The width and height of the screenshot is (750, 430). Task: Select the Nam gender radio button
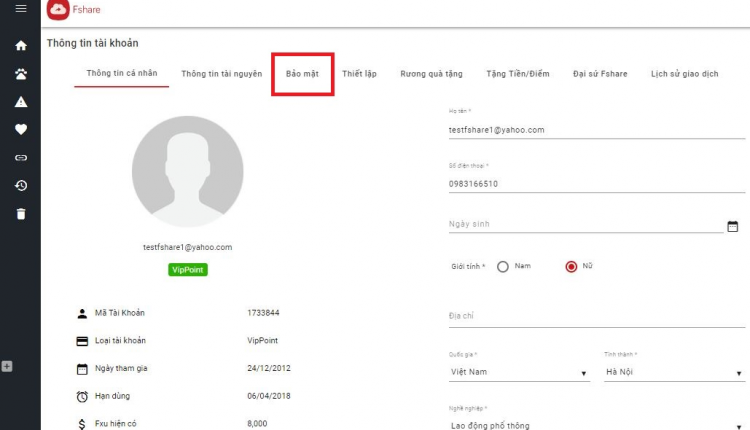[x=502, y=266]
